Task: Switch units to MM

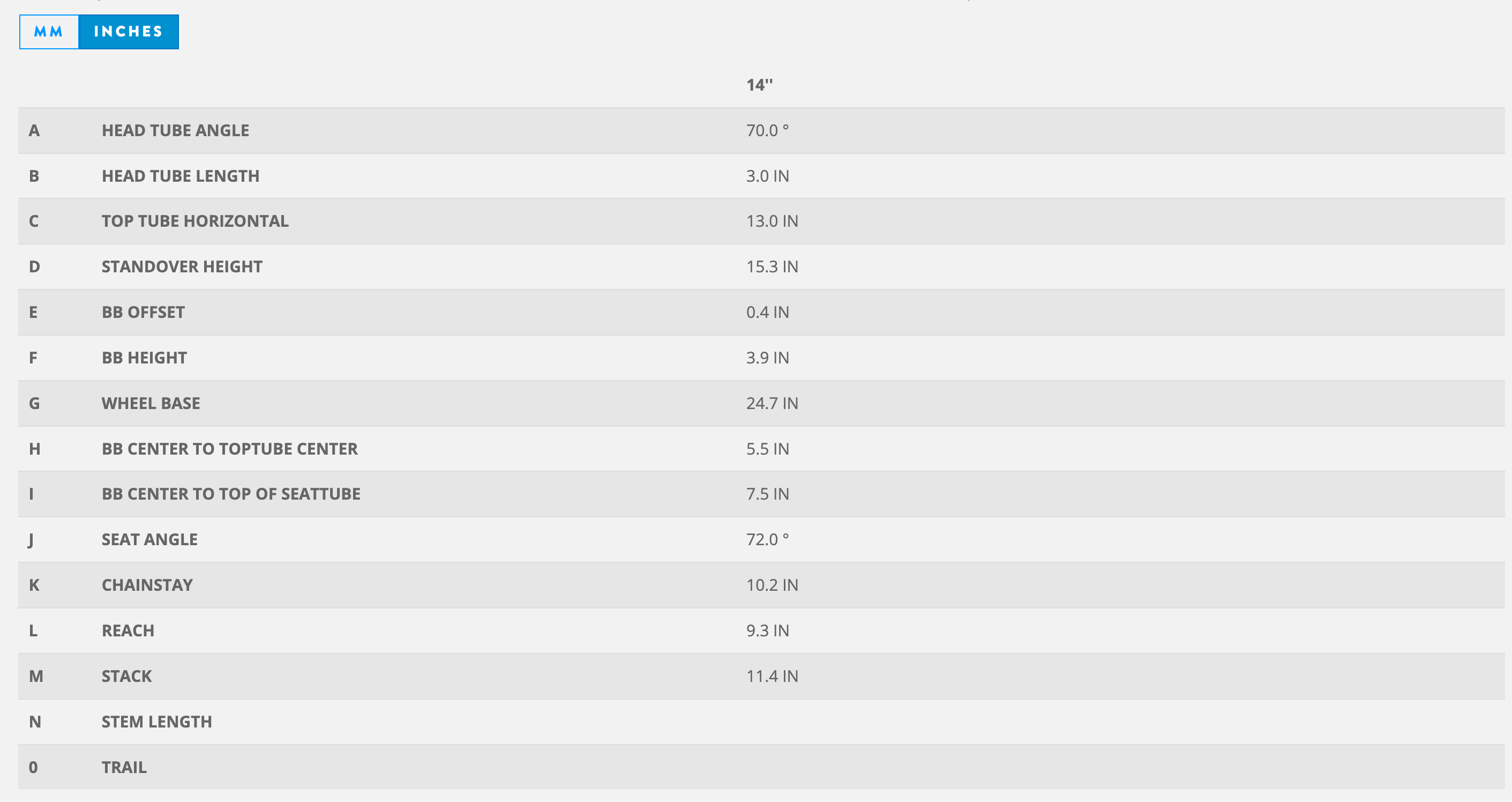Action: pos(49,32)
